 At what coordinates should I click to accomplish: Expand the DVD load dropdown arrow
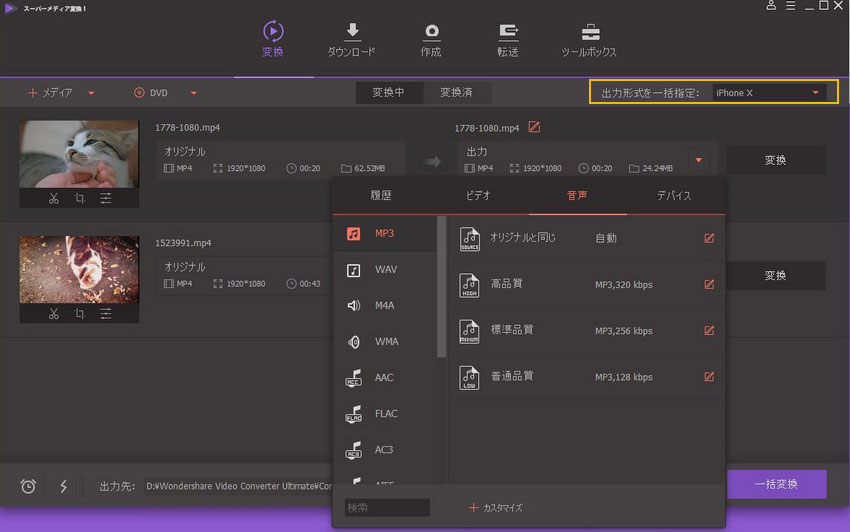click(x=194, y=93)
